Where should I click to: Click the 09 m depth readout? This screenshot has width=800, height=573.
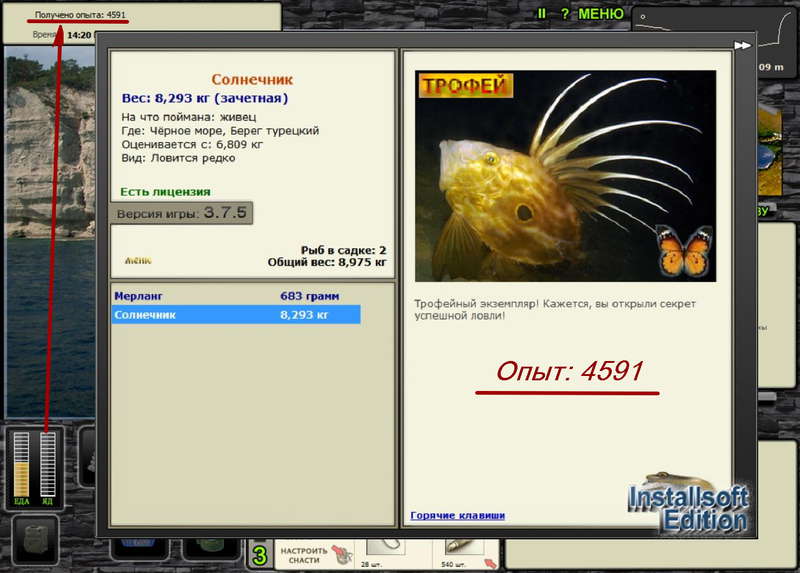[771, 67]
